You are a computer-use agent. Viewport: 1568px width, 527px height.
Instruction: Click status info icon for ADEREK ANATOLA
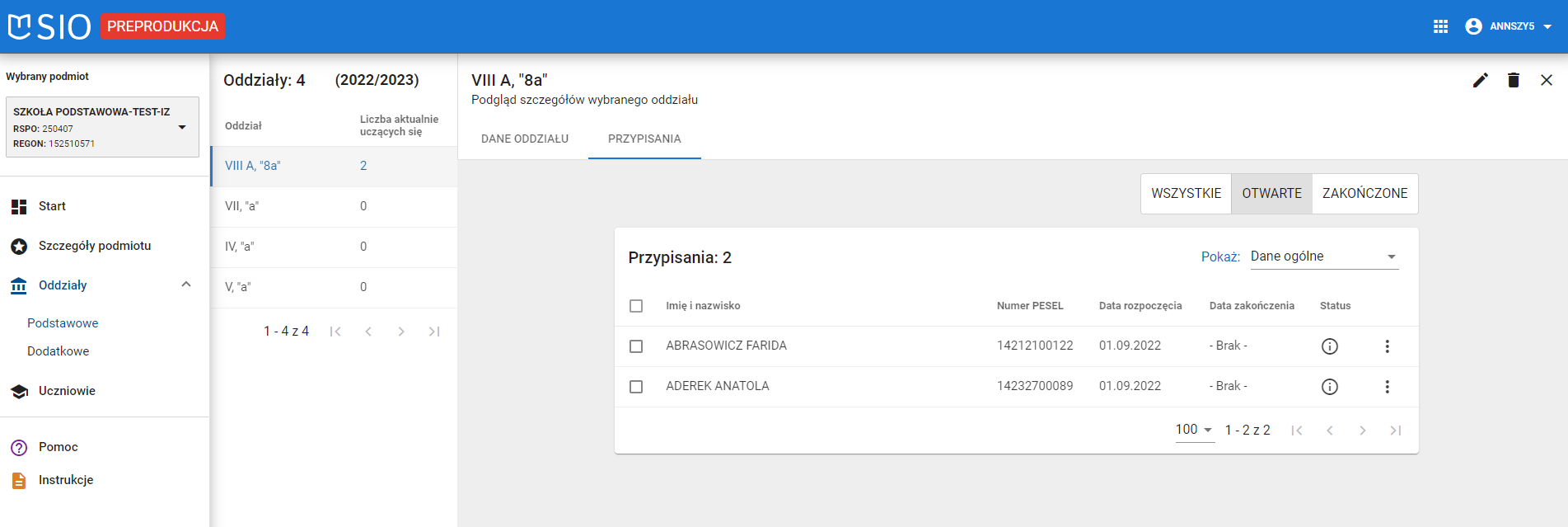[1329, 387]
